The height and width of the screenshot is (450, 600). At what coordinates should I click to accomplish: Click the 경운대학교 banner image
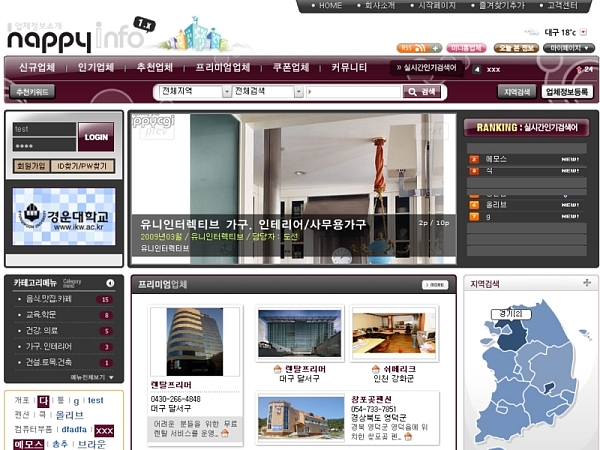click(65, 220)
